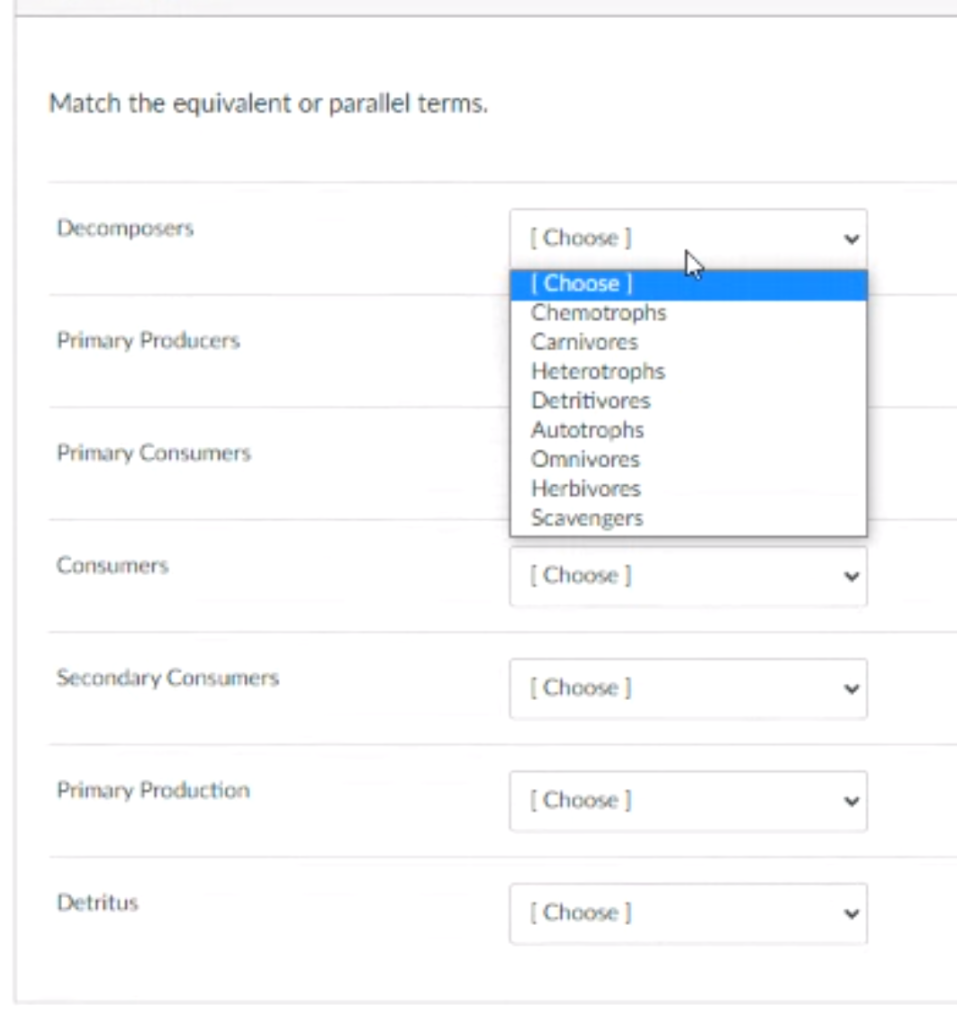The width and height of the screenshot is (957, 1024).
Task: Select the Detritivores option
Action: click(590, 401)
